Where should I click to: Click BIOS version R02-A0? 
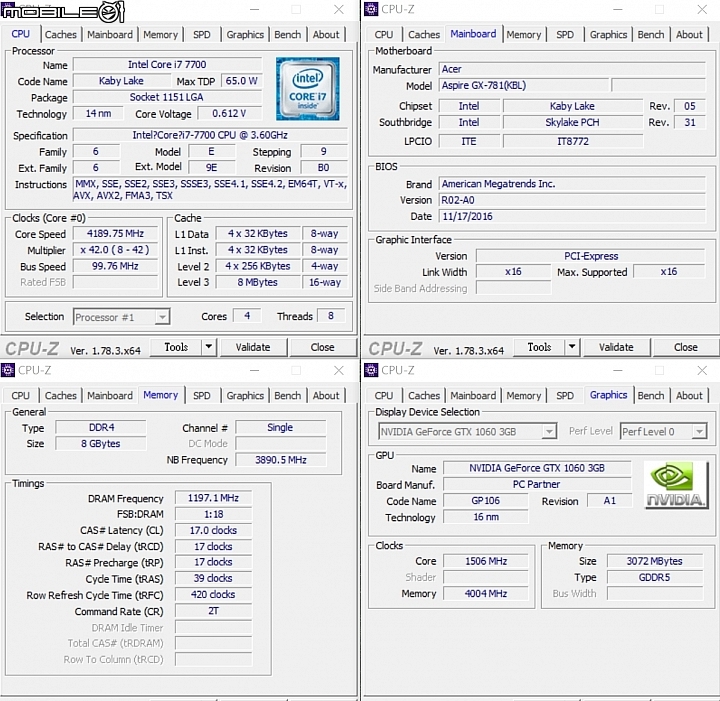click(x=572, y=200)
